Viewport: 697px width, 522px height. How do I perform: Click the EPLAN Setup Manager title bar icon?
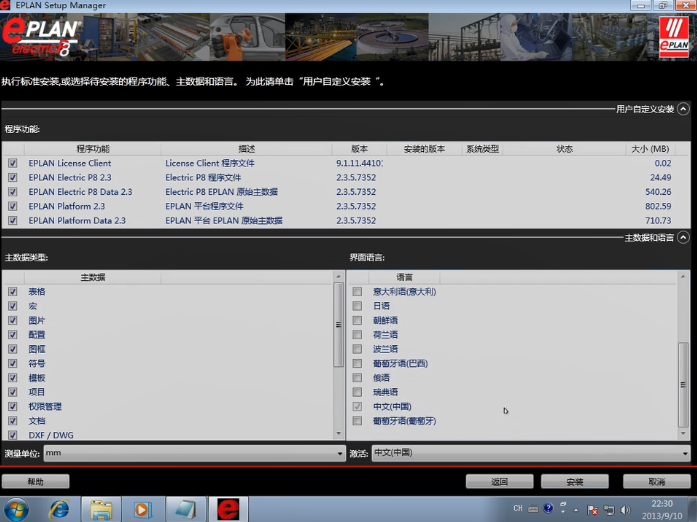tap(5, 5)
